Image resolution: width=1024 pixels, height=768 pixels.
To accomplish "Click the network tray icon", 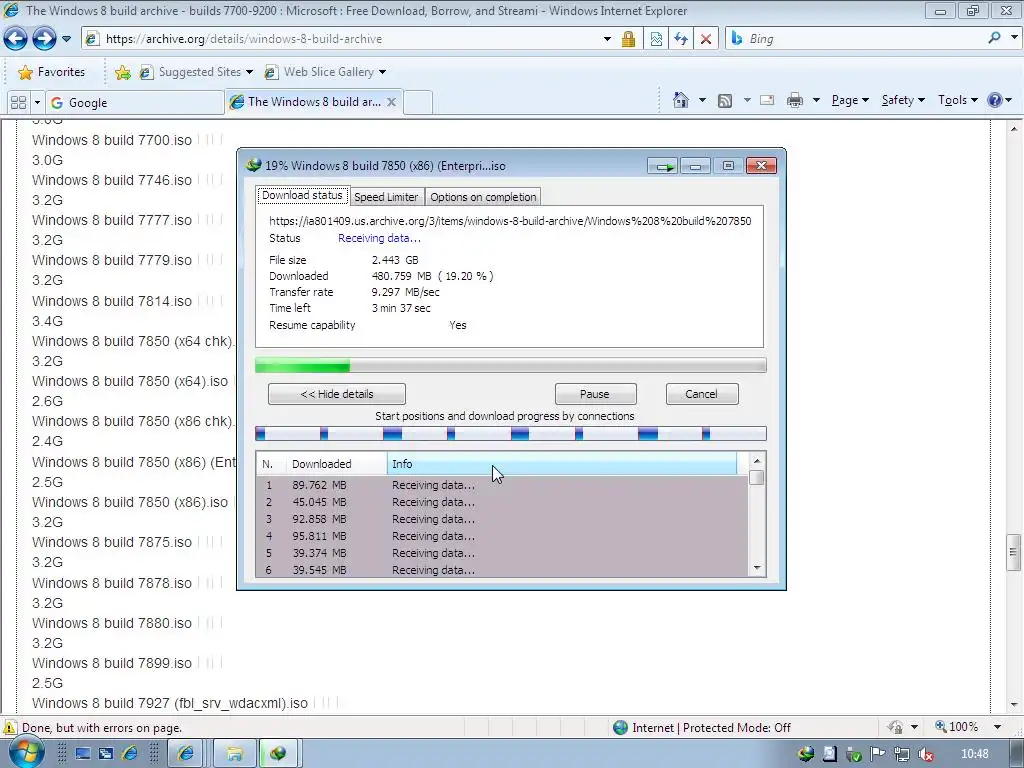I will 902,754.
